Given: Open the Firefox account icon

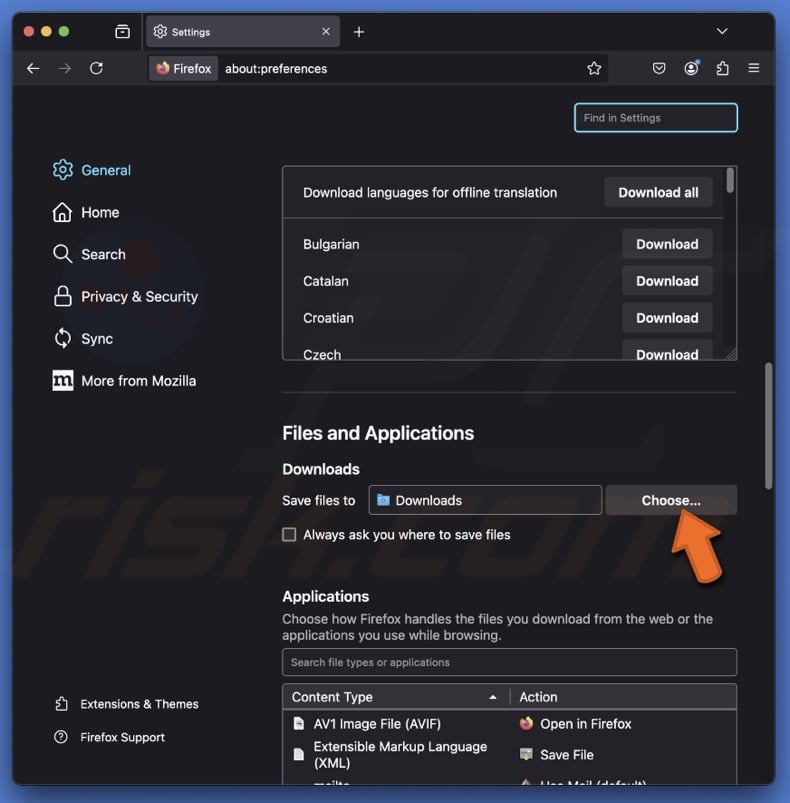Looking at the screenshot, I should (691, 68).
